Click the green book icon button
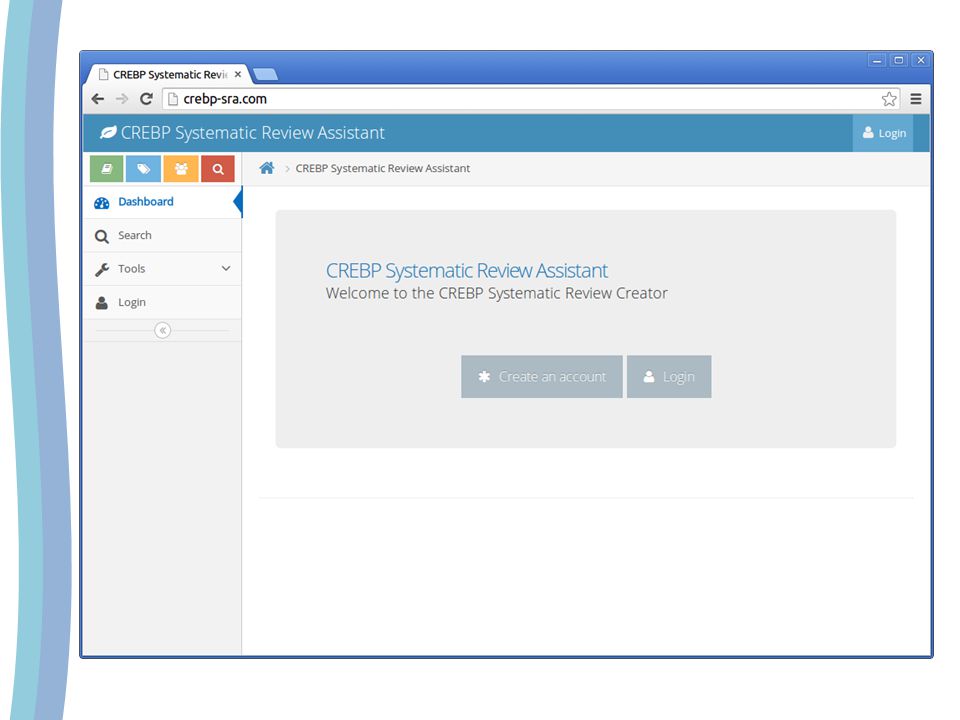 pos(107,168)
